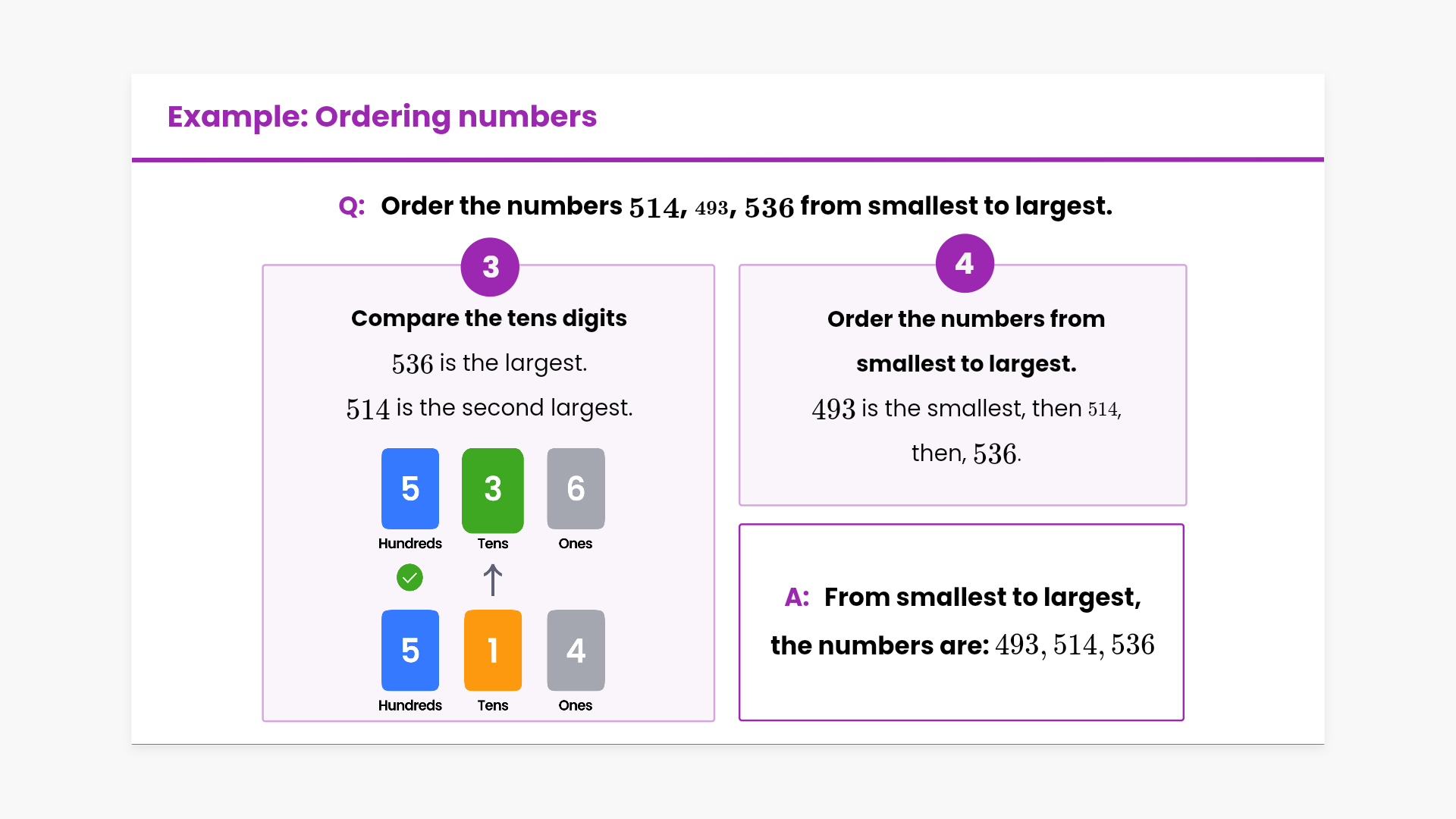This screenshot has width=1456, height=819.
Task: Select the gray ones tile showing 6
Action: 576,488
